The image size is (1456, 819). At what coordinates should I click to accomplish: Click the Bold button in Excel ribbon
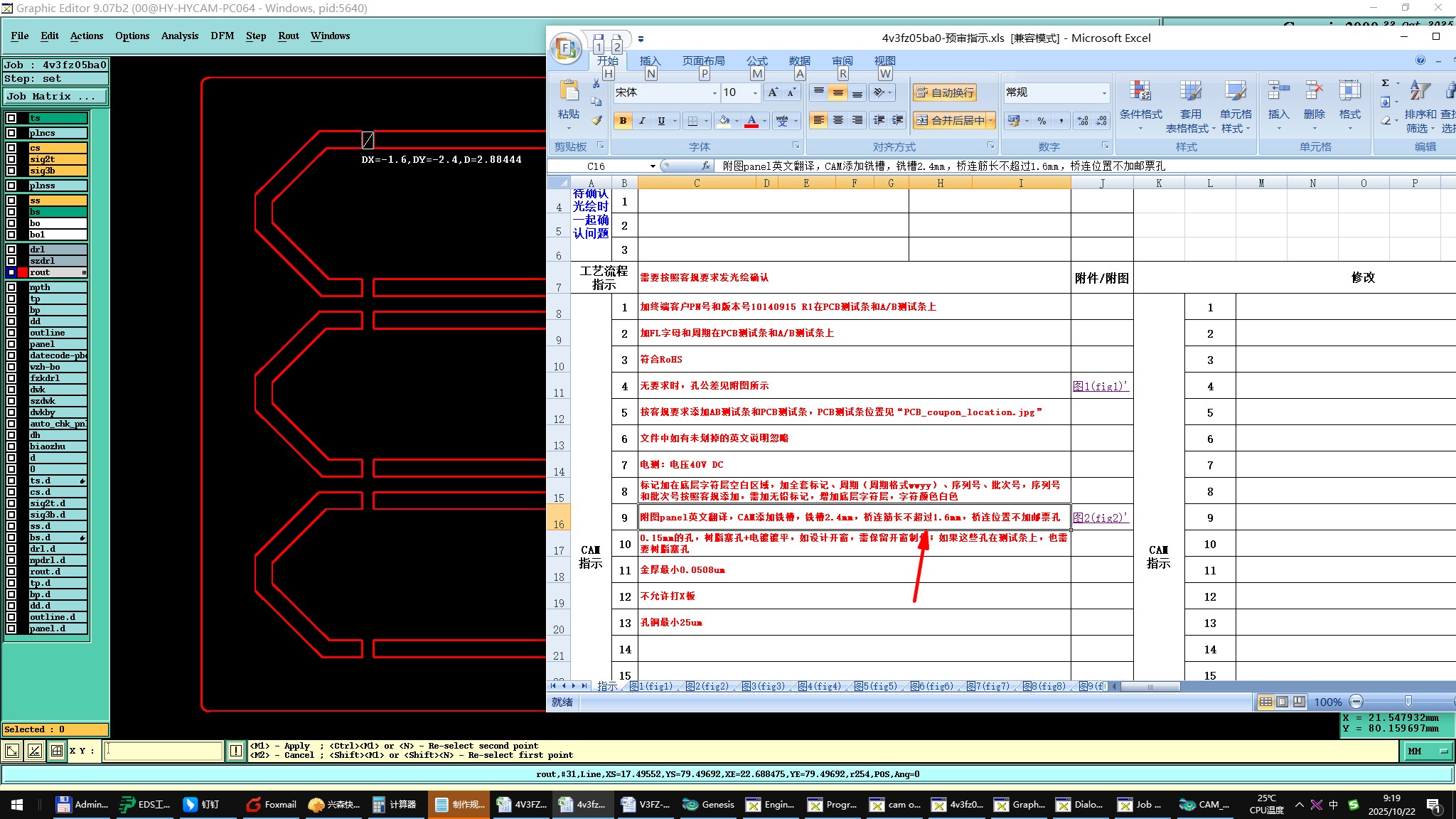(x=623, y=121)
